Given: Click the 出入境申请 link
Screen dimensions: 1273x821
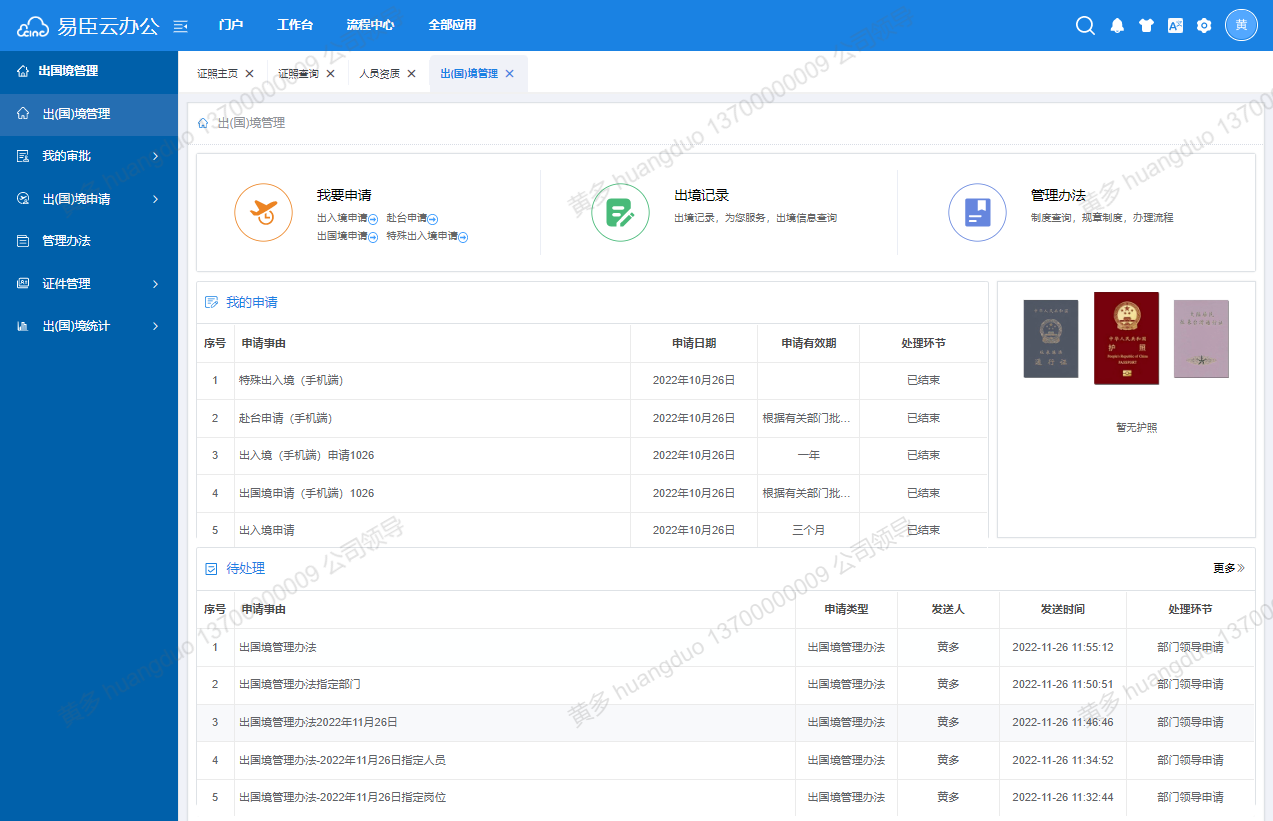Looking at the screenshot, I should [342, 218].
